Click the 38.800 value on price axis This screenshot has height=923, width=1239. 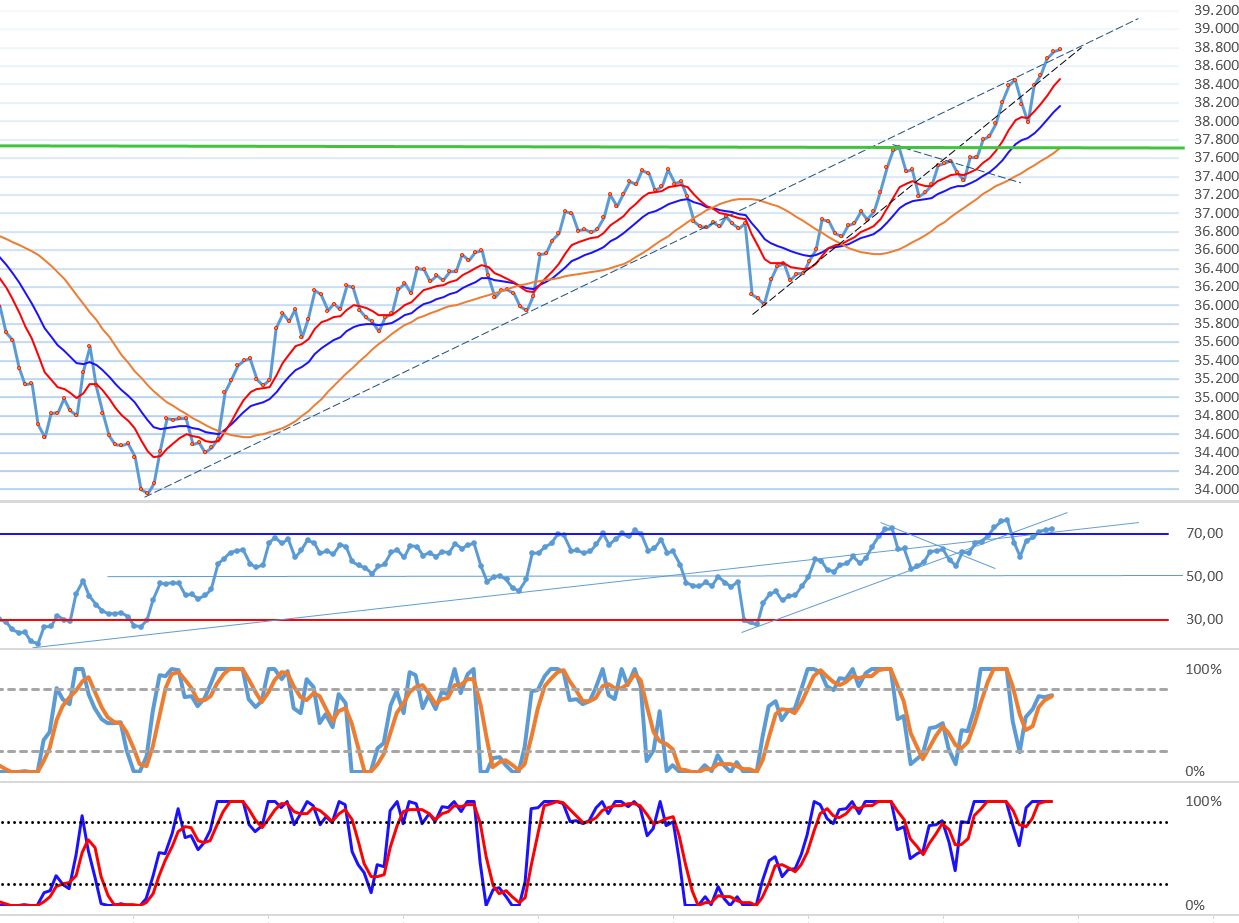point(1218,47)
